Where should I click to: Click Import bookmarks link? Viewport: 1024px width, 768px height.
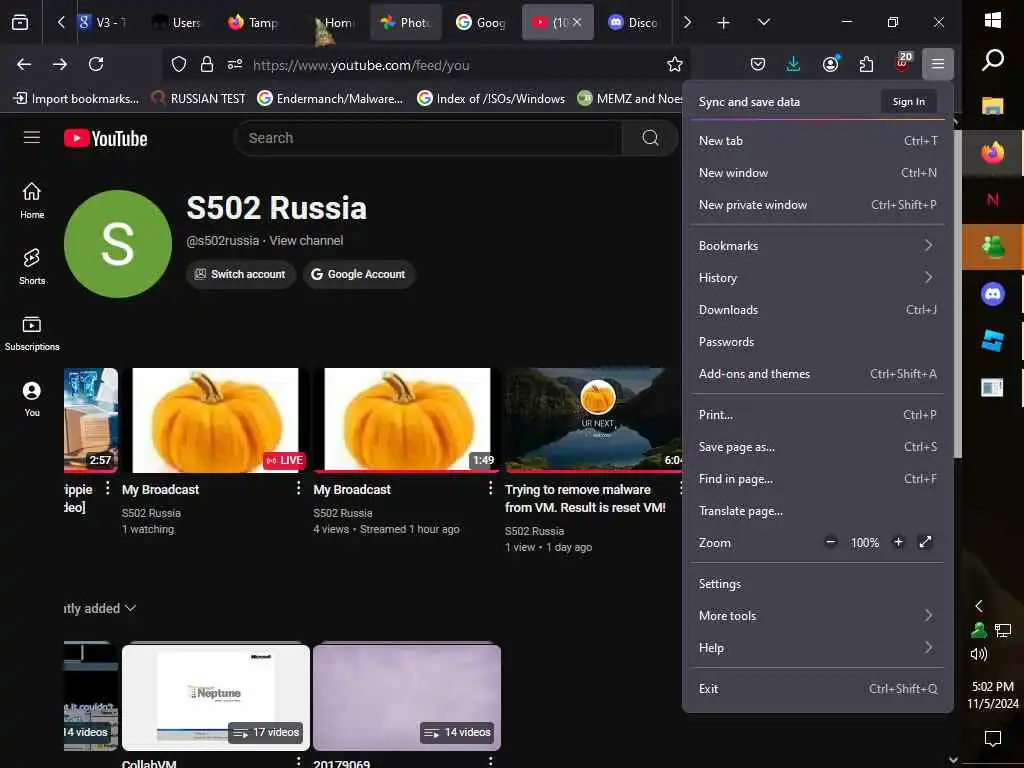(76, 99)
